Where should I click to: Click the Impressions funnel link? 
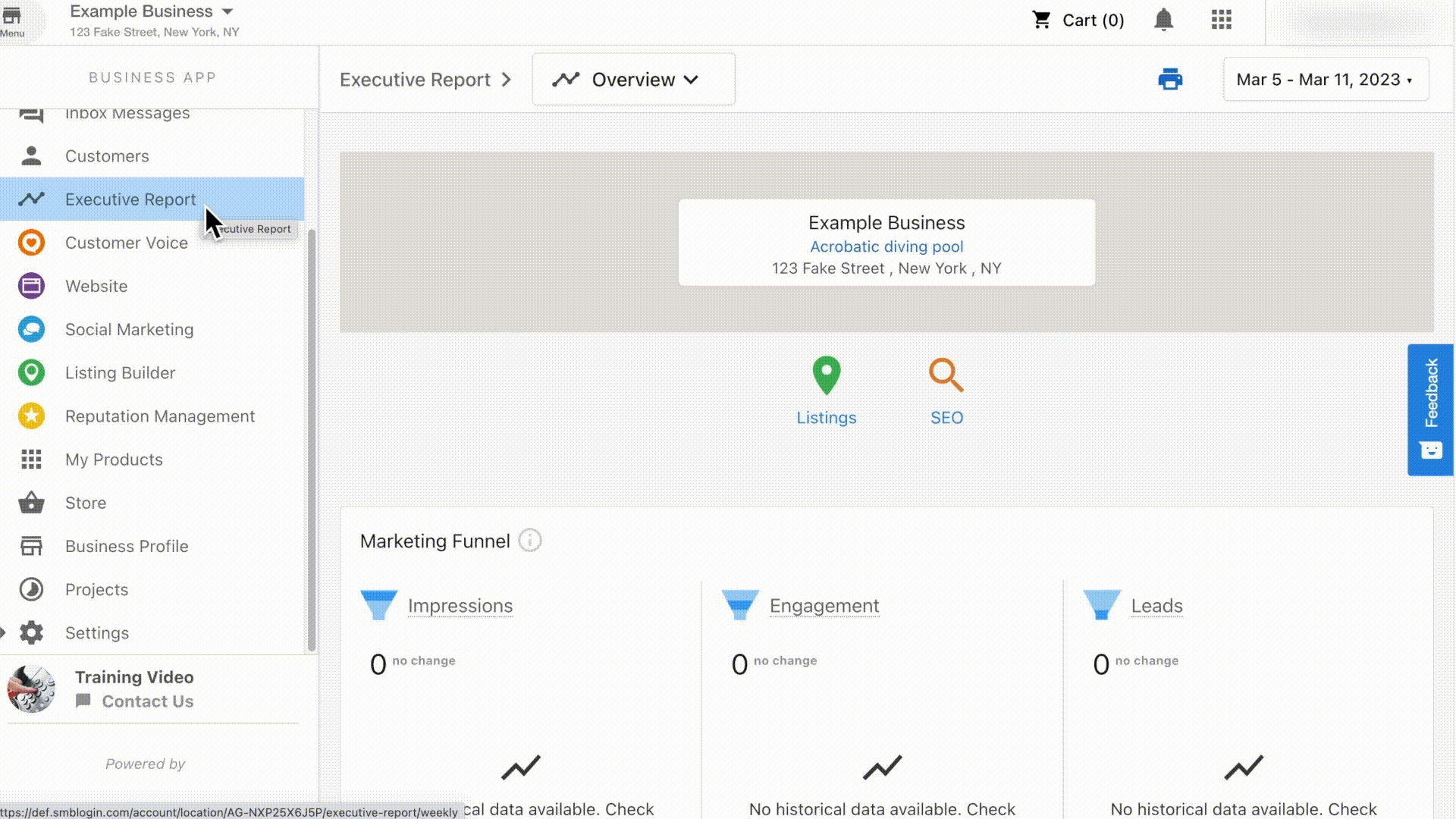[460, 606]
